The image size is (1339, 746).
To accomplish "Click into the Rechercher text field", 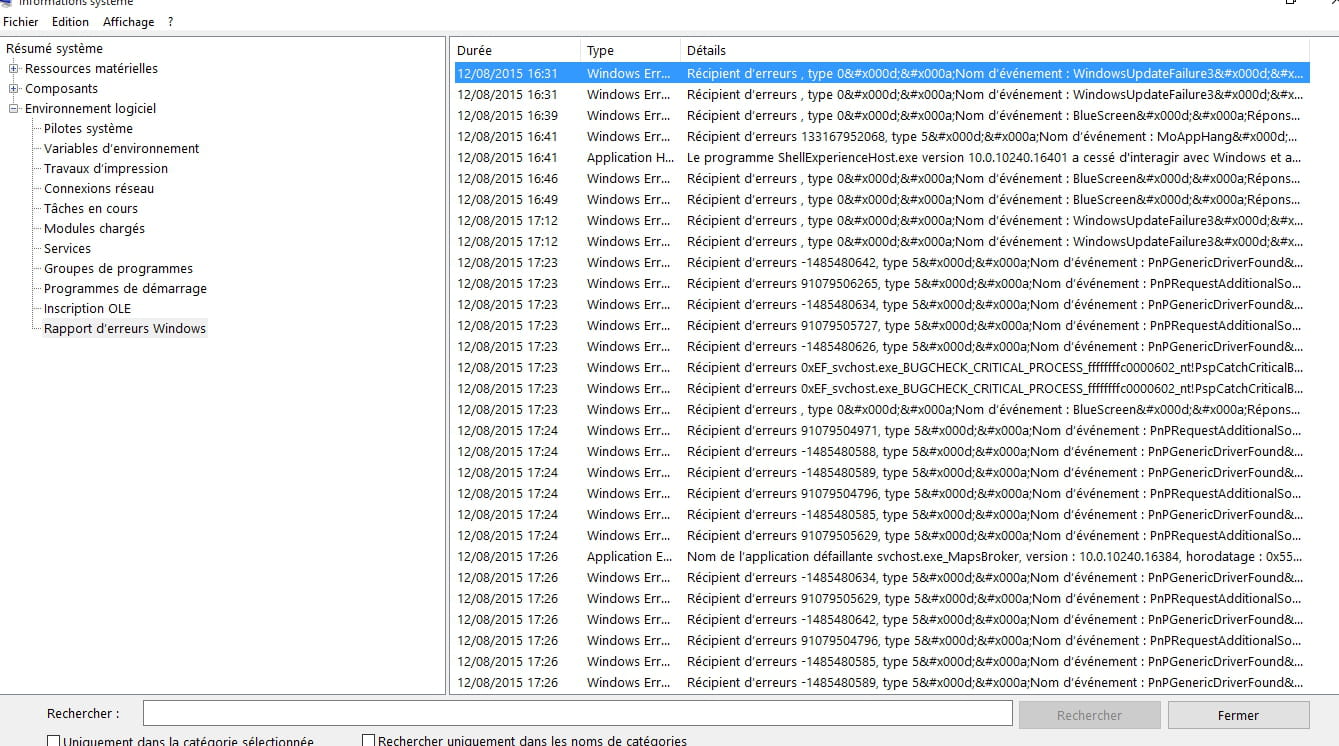I will pyautogui.click(x=577, y=713).
